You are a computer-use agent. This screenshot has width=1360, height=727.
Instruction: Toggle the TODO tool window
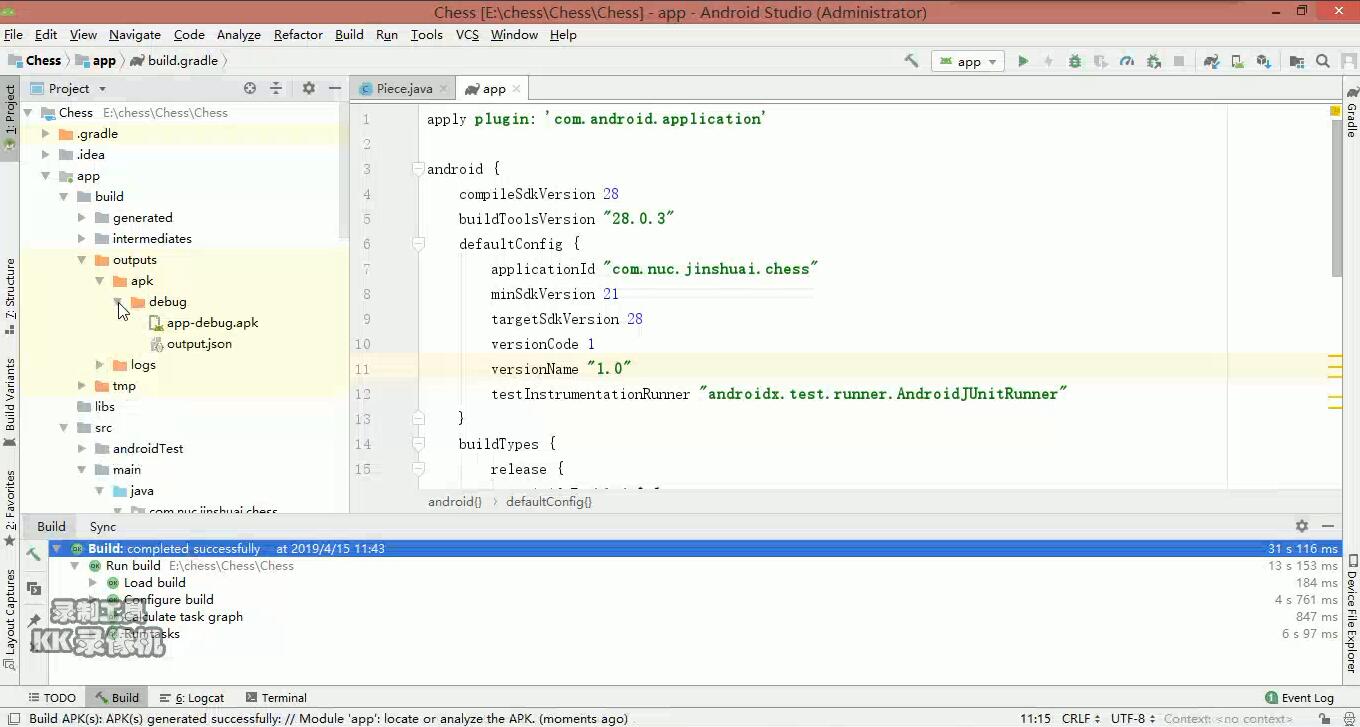click(x=52, y=698)
